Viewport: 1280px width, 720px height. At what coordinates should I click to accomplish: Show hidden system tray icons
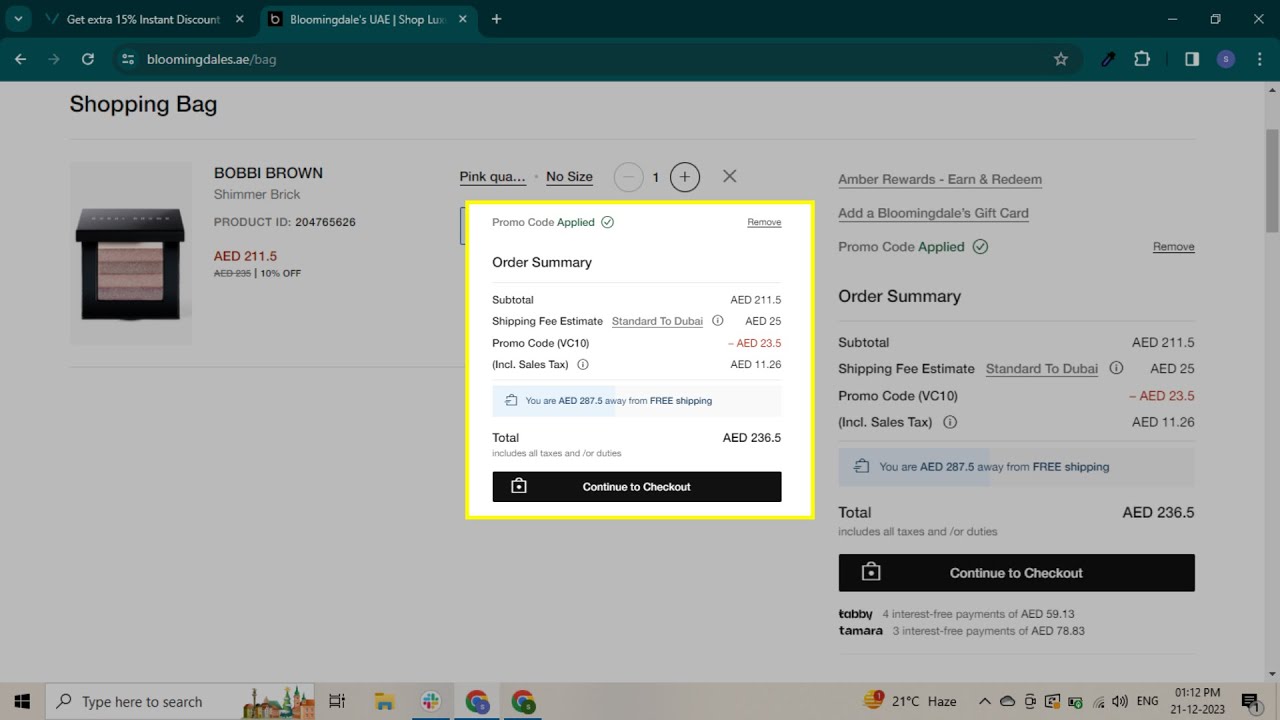(x=984, y=702)
